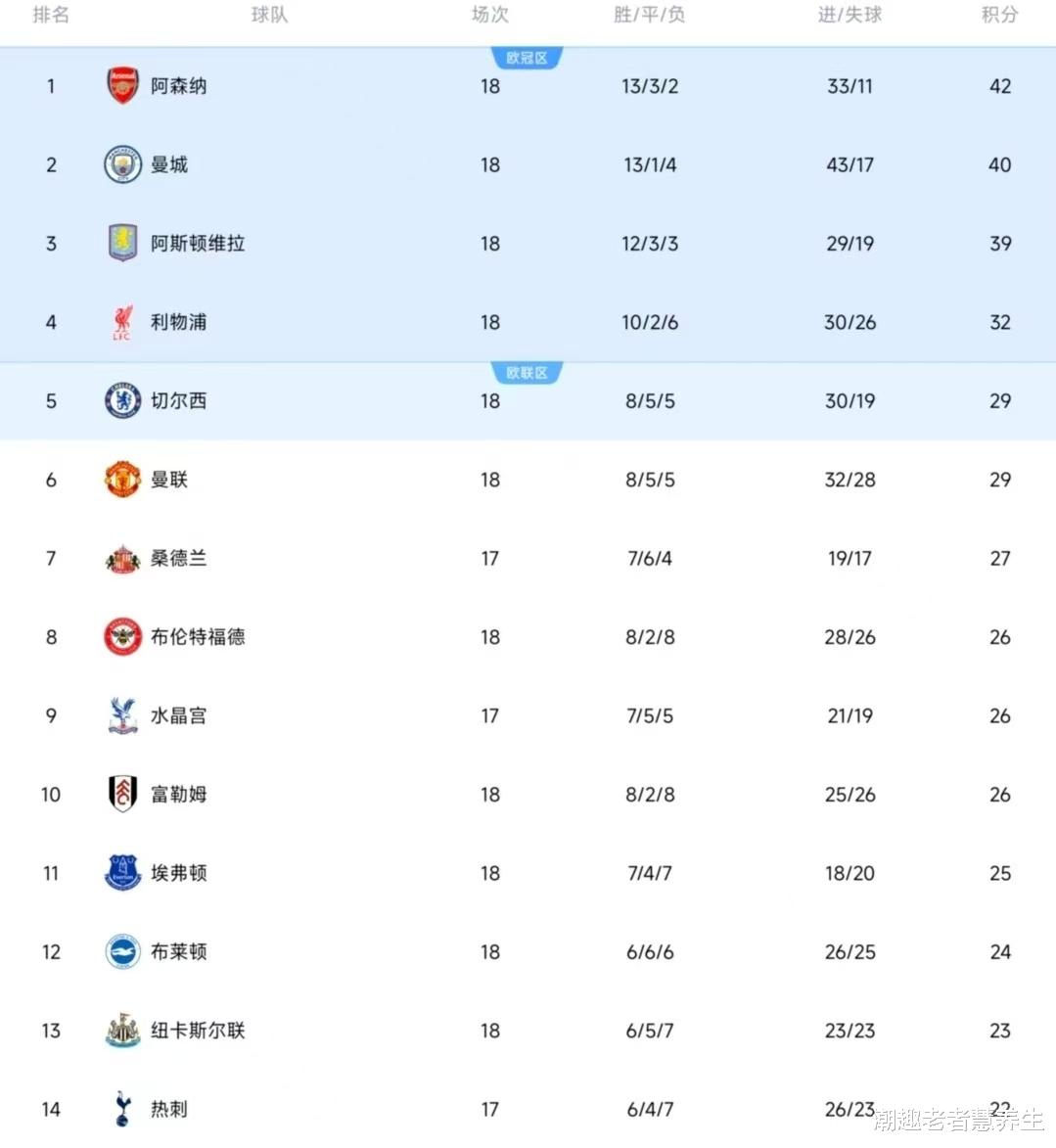Click the Brentford bee logo
Viewport: 1056px width, 1148px height.
pos(122,637)
